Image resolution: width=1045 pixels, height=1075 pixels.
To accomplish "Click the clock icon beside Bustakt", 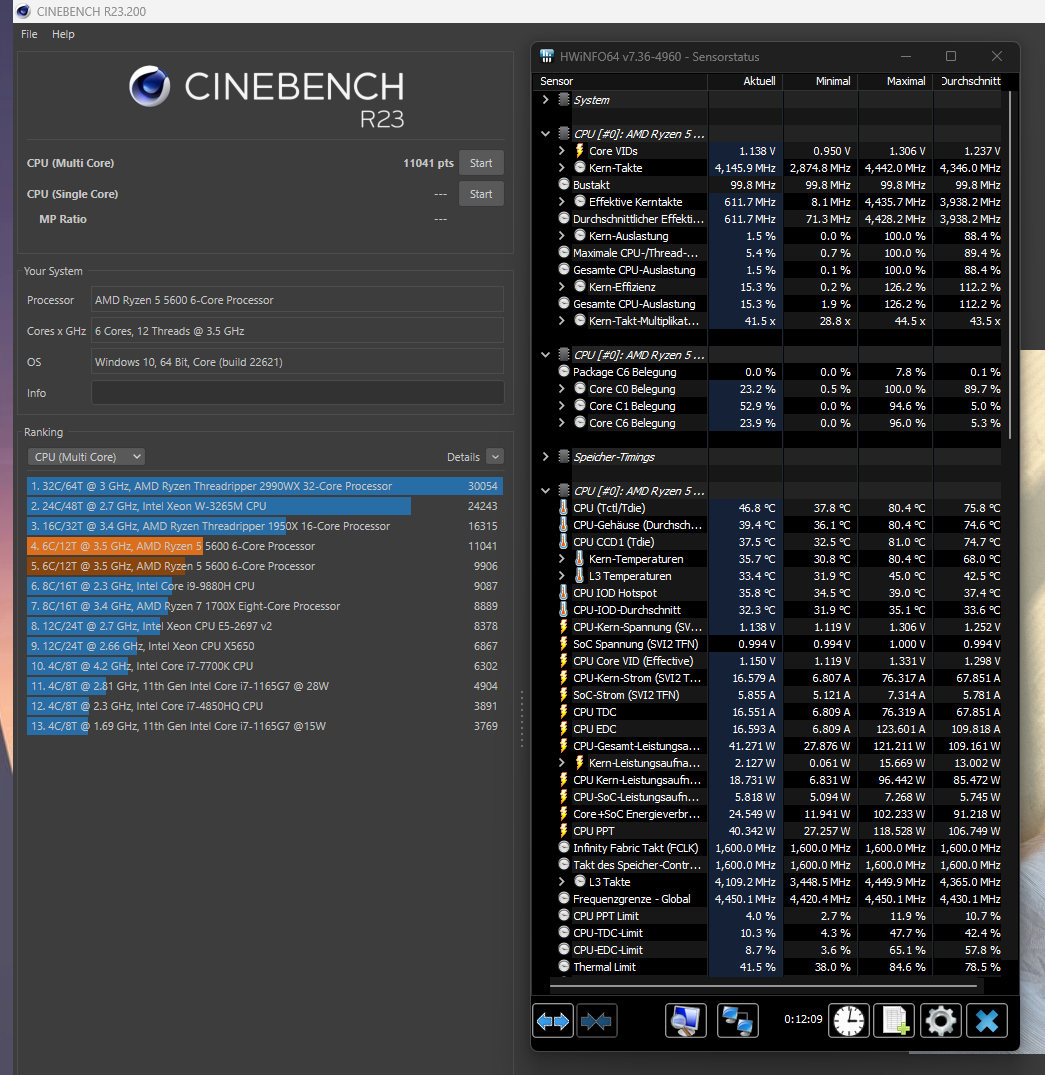I will 564,184.
